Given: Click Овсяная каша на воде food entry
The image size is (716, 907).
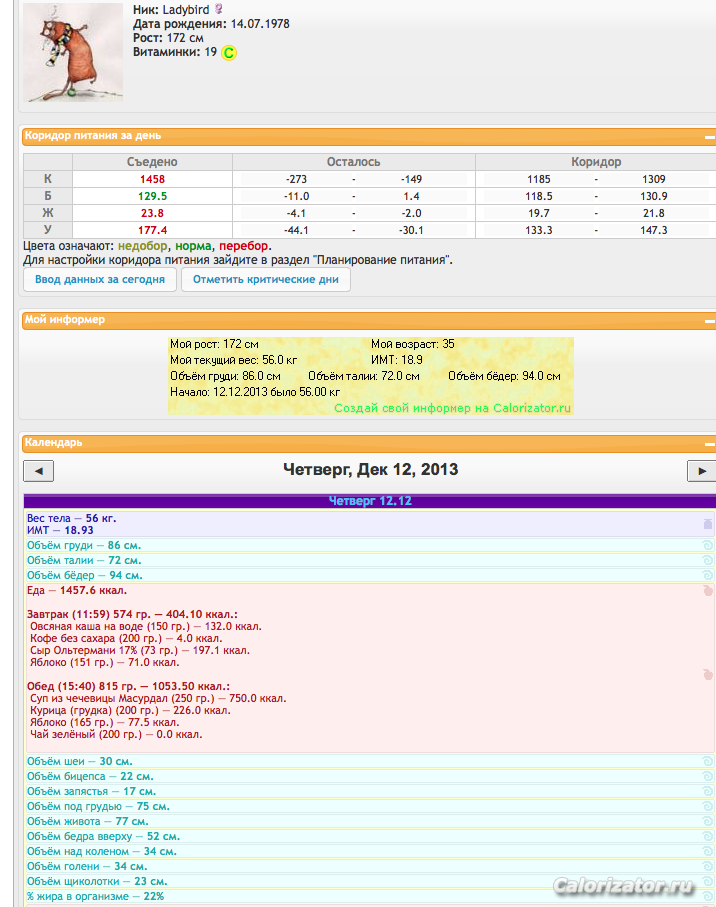Looking at the screenshot, I should click(x=146, y=626).
